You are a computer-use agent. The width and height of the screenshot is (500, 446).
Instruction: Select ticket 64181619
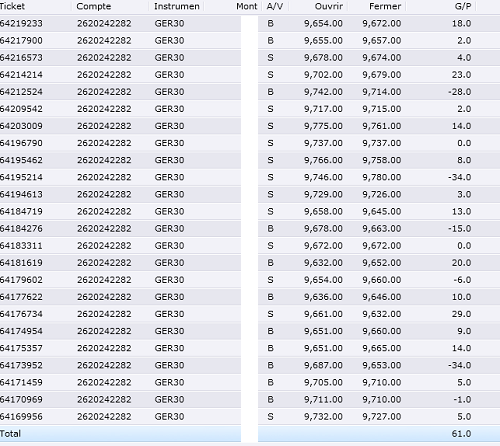pyautogui.click(x=21, y=263)
